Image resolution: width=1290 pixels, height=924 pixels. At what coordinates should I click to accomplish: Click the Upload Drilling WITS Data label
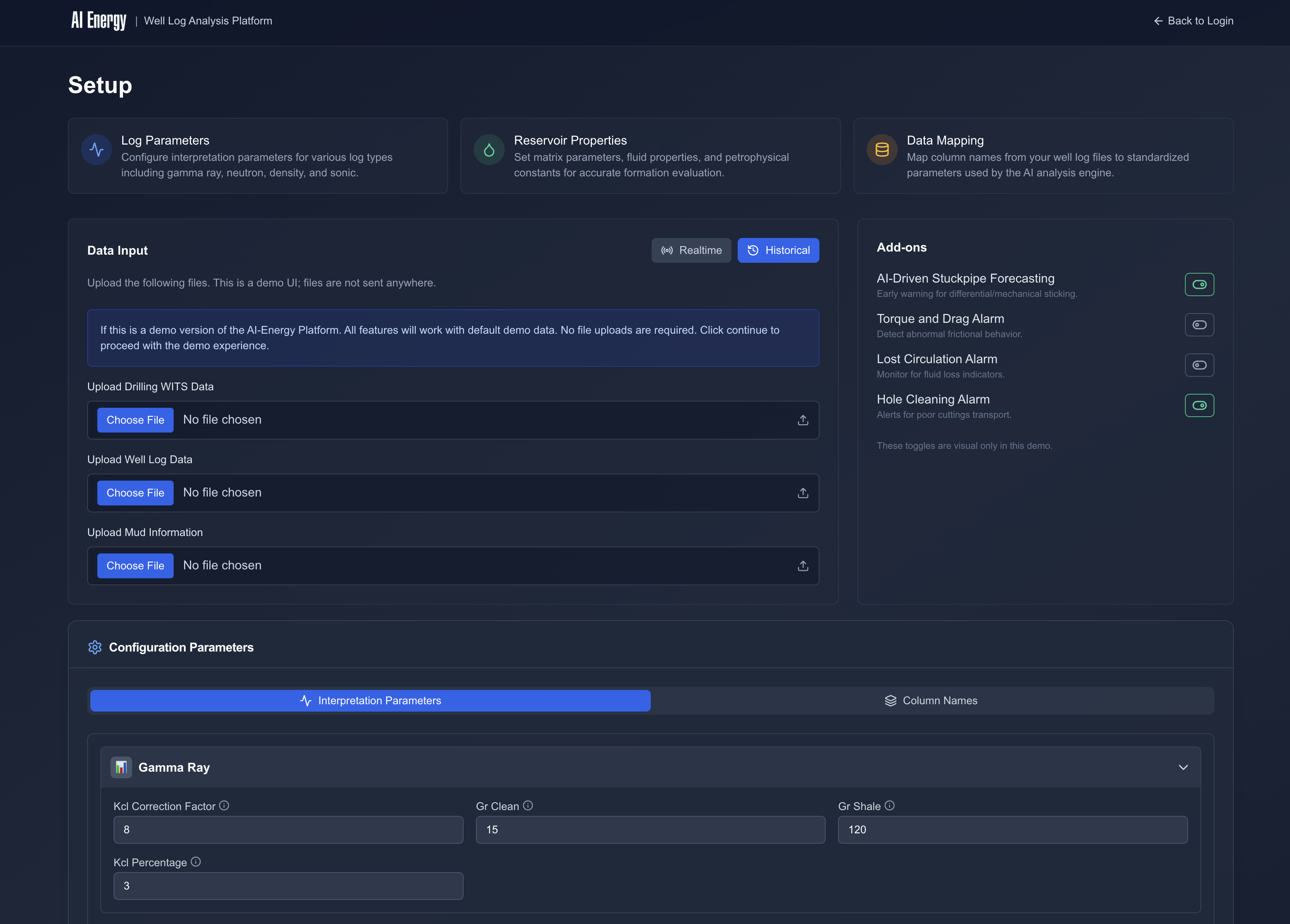pos(150,387)
